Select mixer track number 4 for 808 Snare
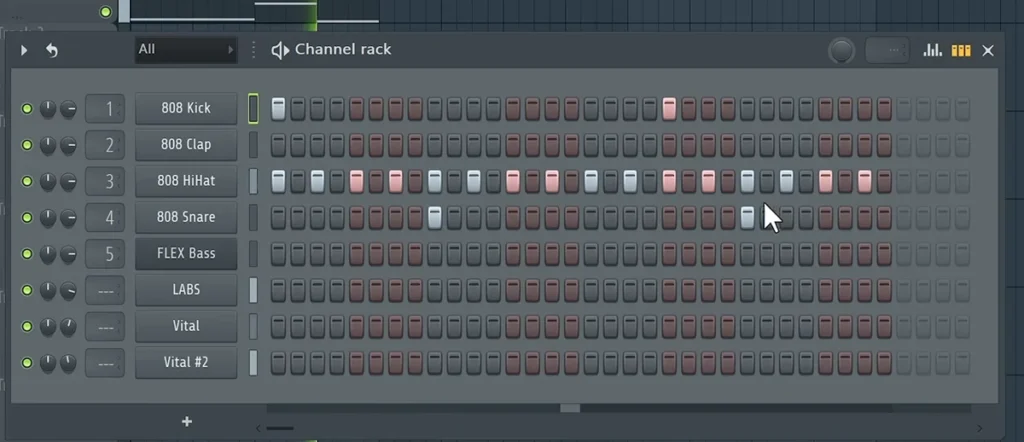Image resolution: width=1024 pixels, height=442 pixels. pos(105,217)
